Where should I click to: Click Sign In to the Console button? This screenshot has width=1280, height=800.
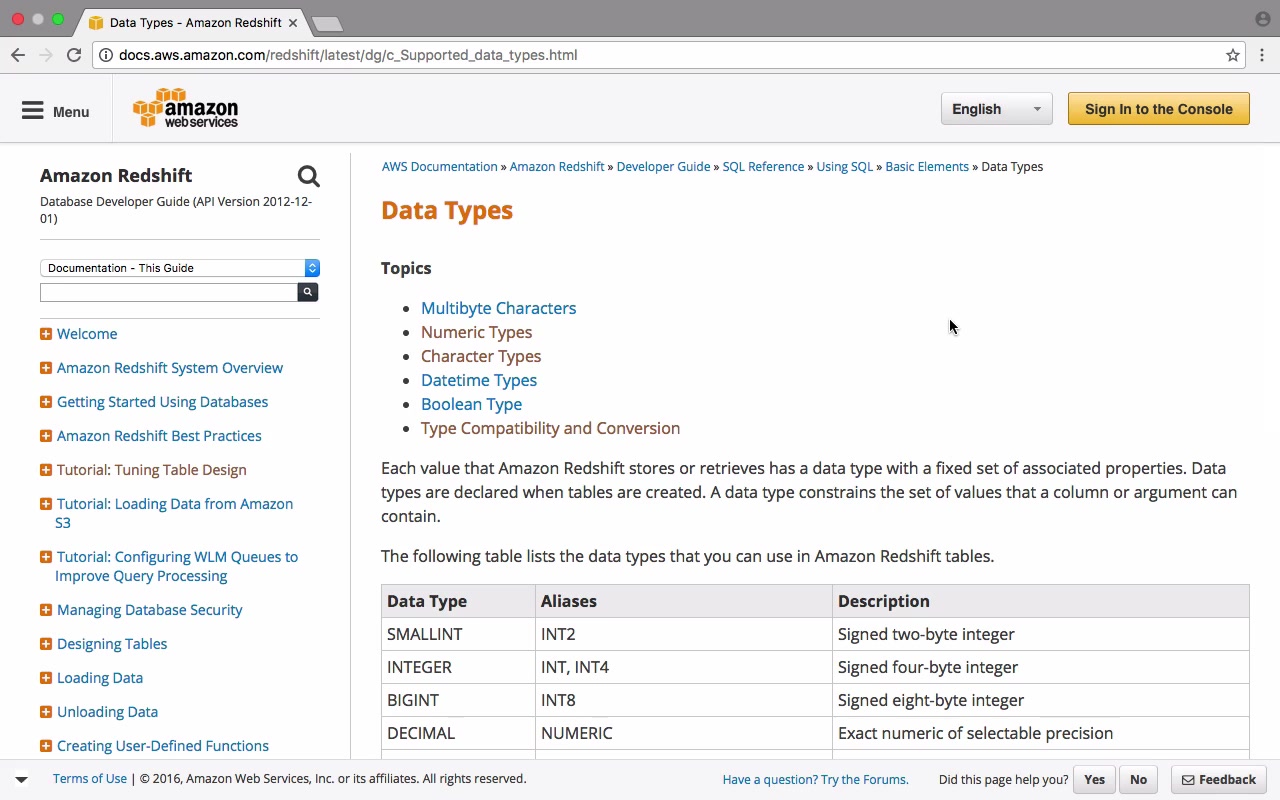tap(1158, 109)
